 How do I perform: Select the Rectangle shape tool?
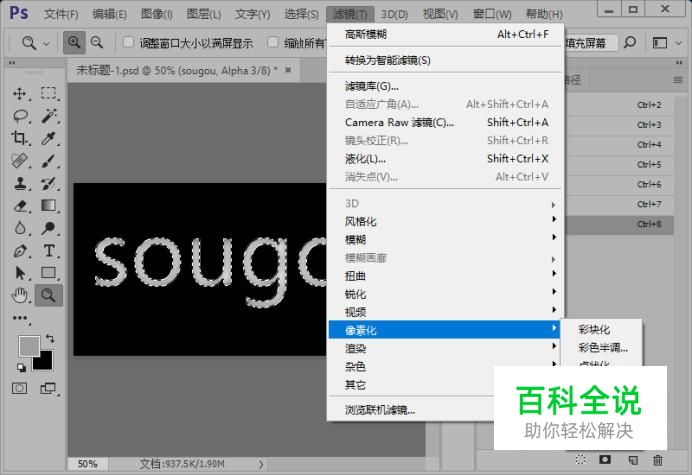(49, 273)
